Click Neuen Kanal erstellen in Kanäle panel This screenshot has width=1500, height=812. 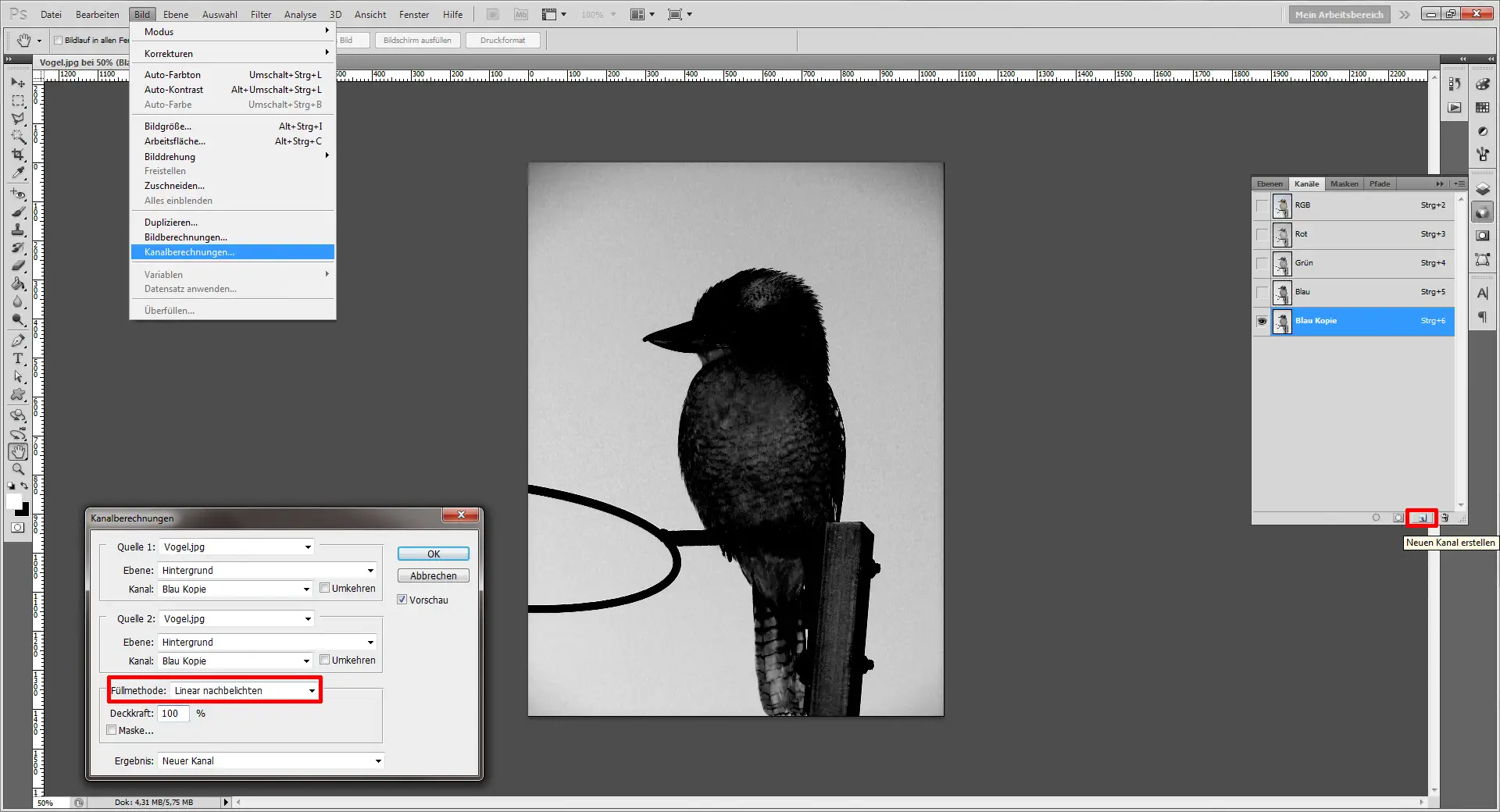pyautogui.click(x=1422, y=518)
